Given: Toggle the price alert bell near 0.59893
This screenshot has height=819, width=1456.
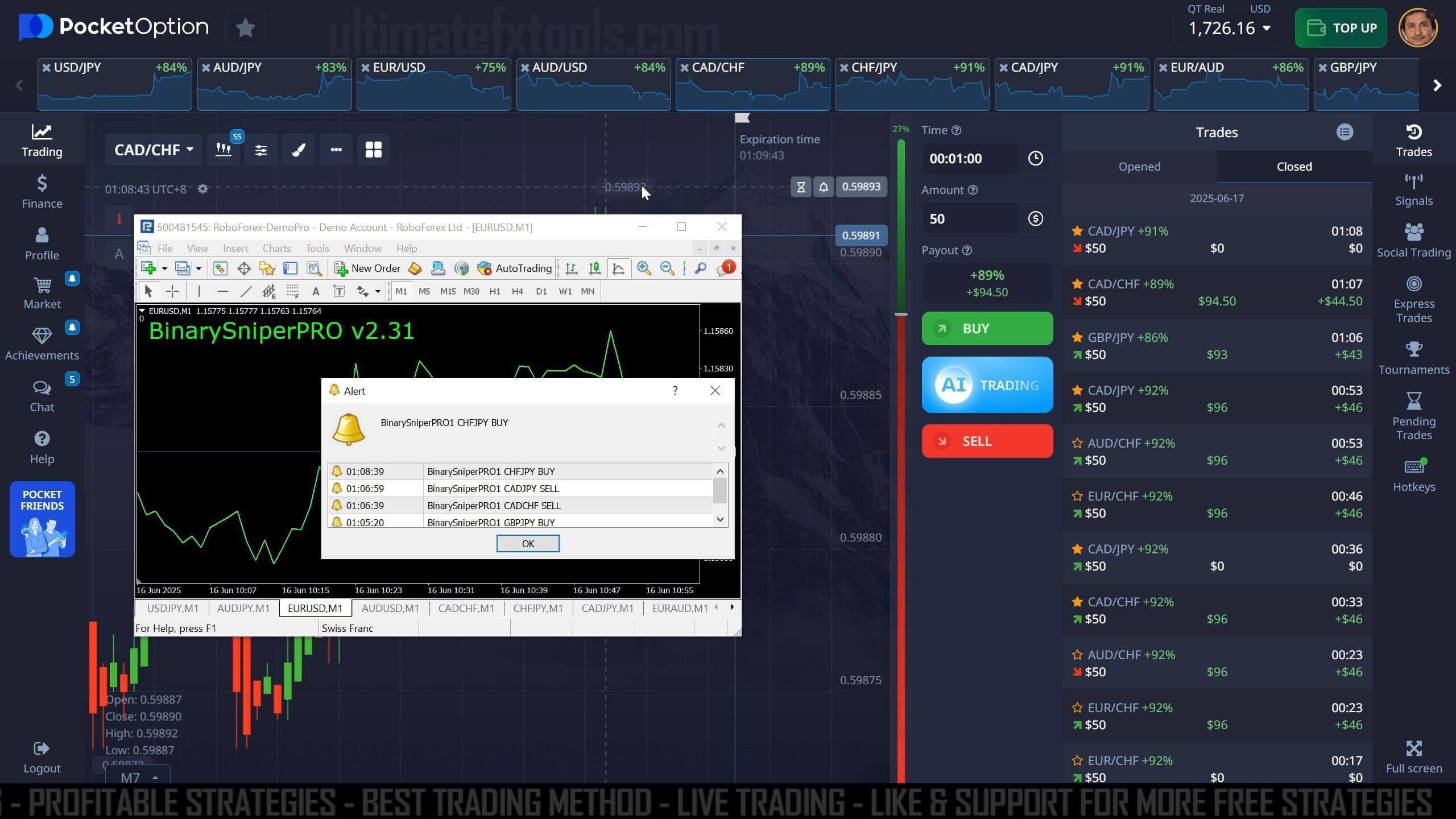Looking at the screenshot, I should coord(823,187).
